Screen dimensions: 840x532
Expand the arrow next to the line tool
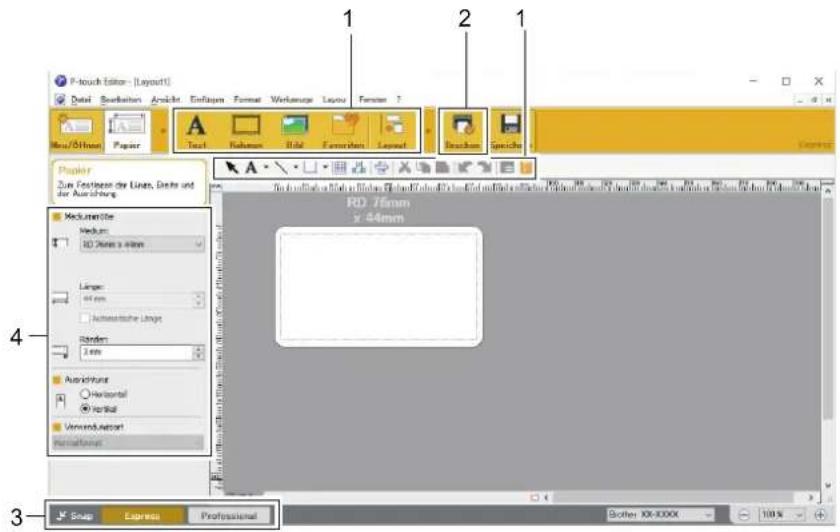tap(295, 168)
